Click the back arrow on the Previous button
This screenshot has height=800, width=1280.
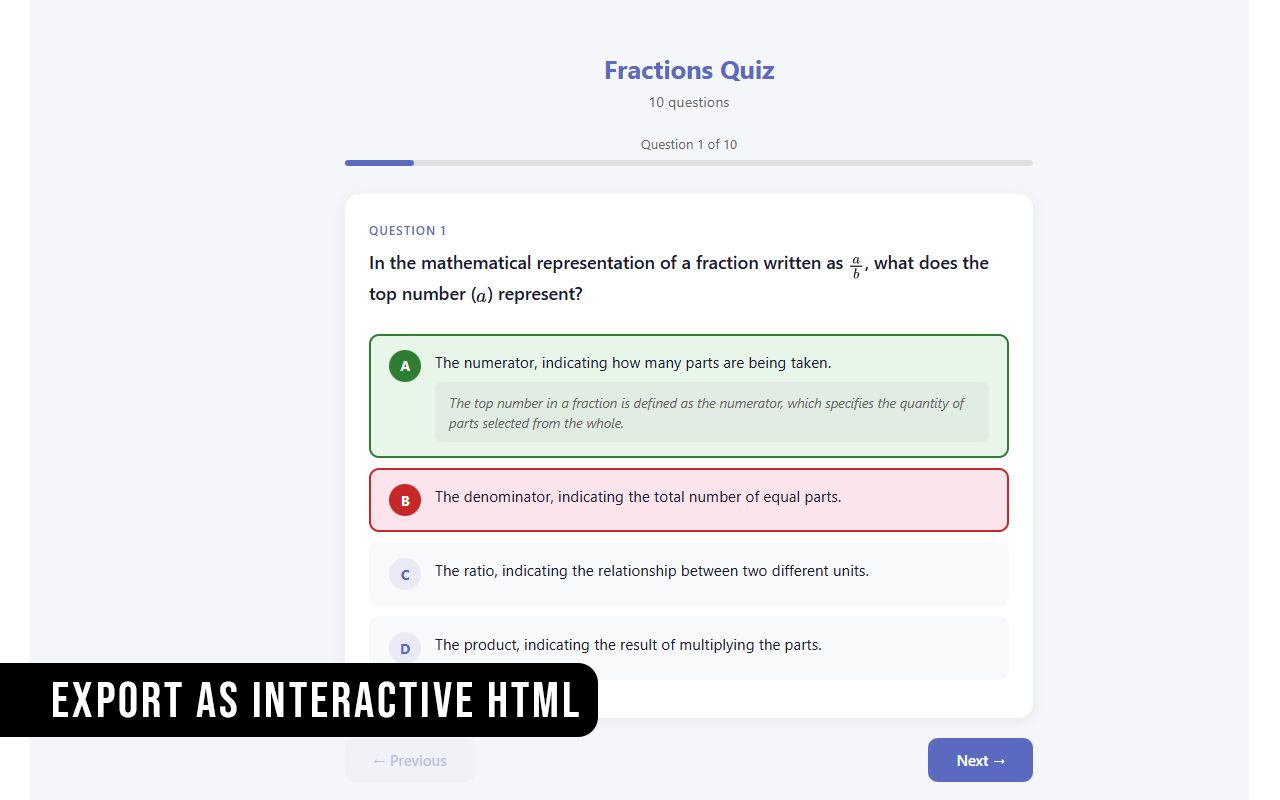tap(380, 760)
